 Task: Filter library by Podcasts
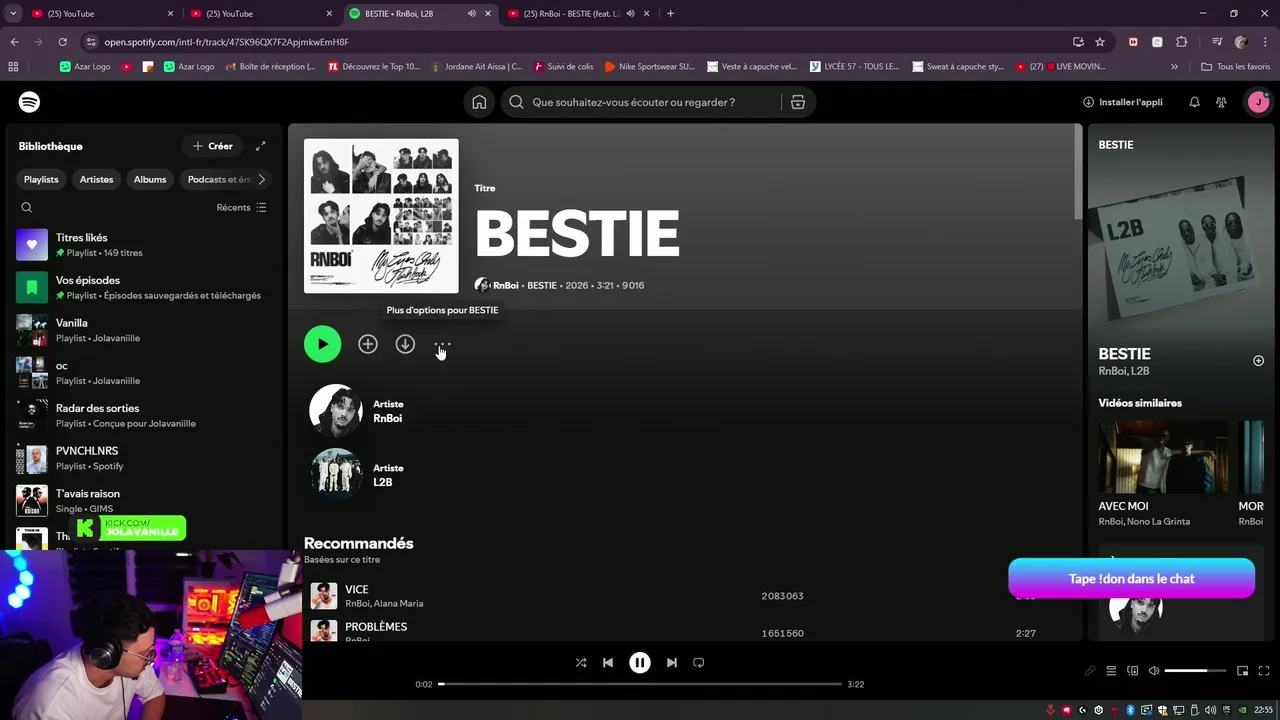click(x=218, y=180)
